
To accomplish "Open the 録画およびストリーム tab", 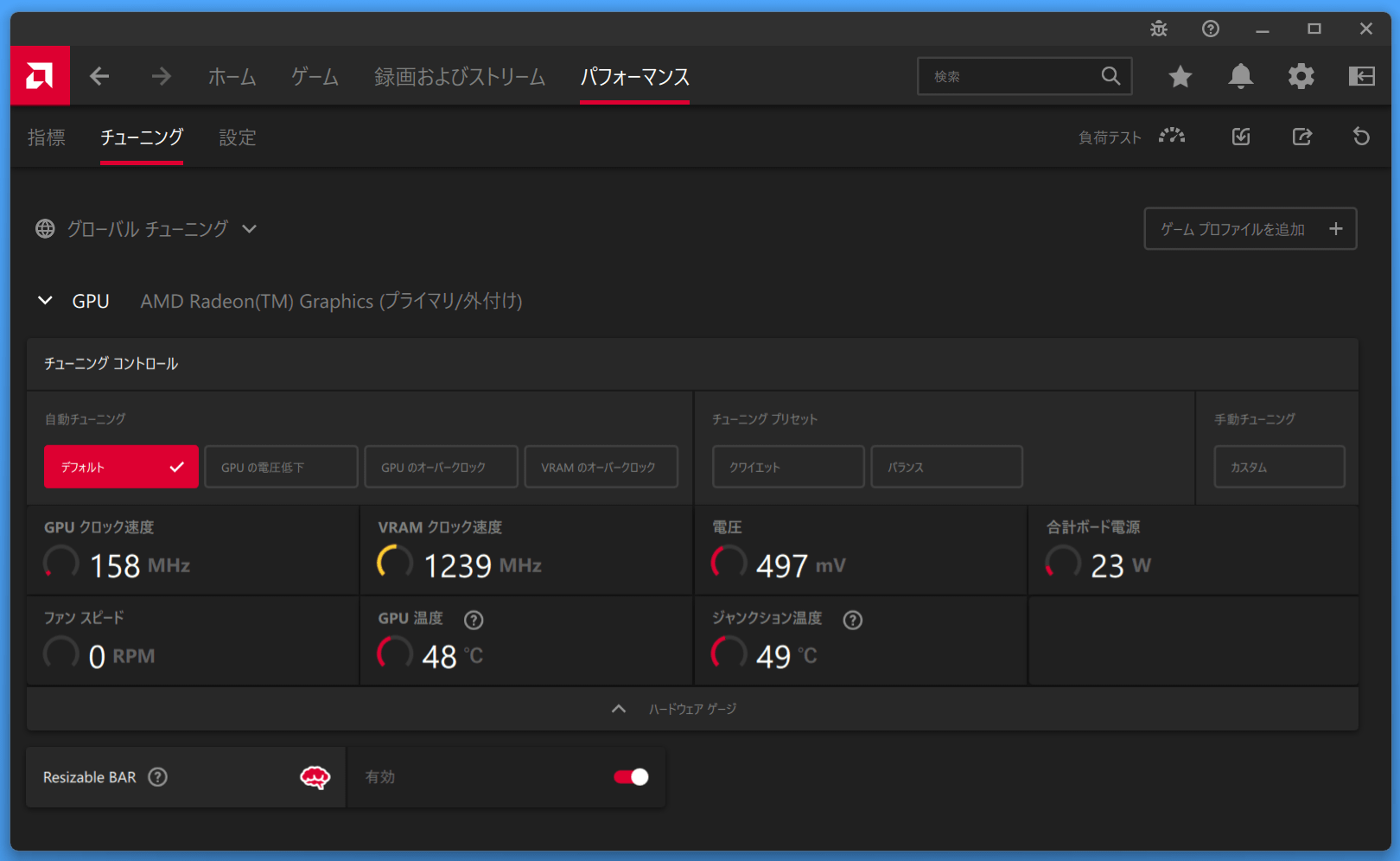I will point(460,77).
